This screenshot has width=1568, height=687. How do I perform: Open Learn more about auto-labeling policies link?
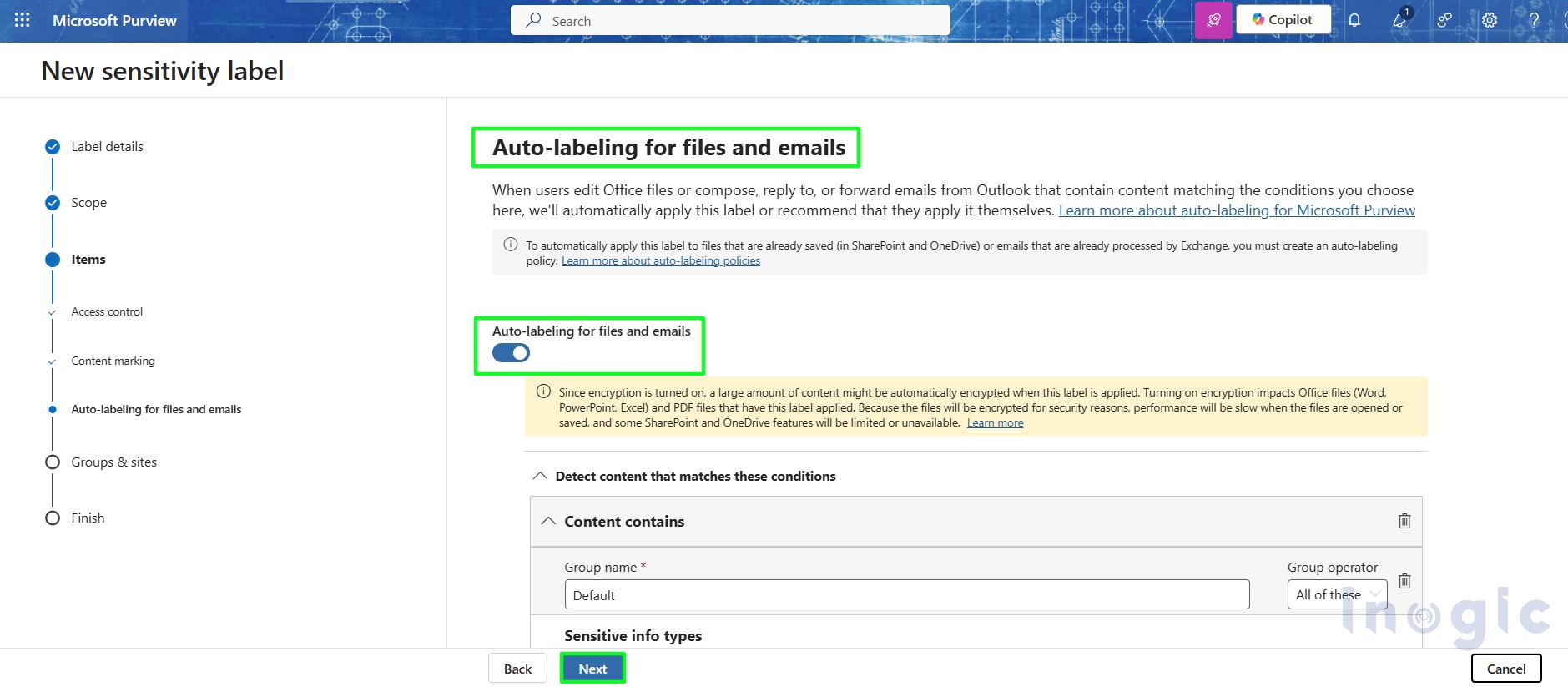coord(661,260)
